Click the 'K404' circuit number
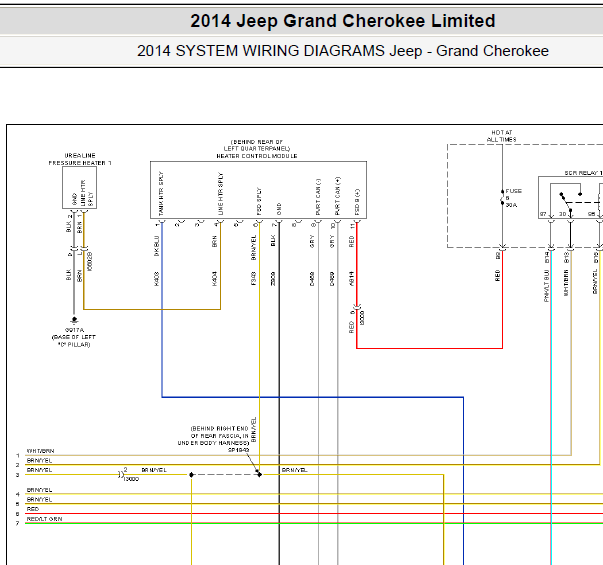Viewport: 603px width, 565px height. pyautogui.click(x=215, y=279)
